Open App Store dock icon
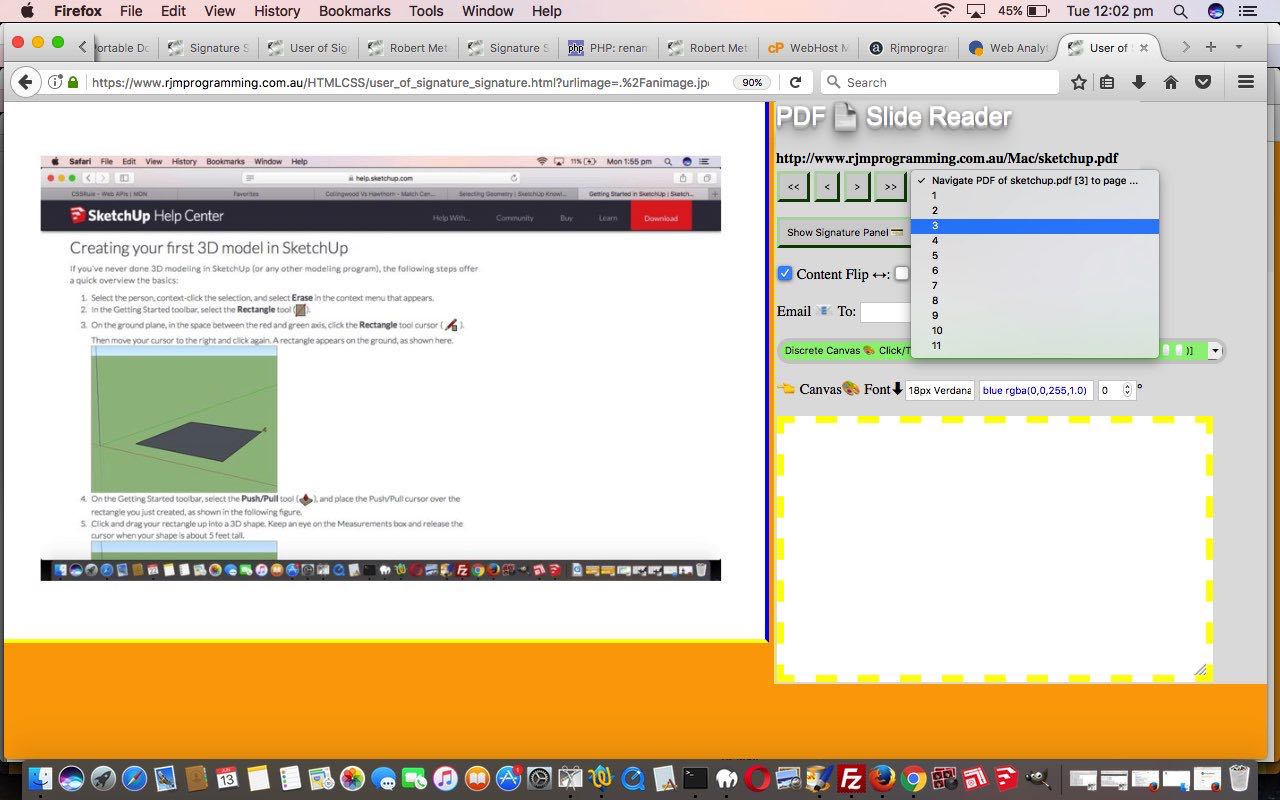The image size is (1280, 800). click(x=508, y=778)
